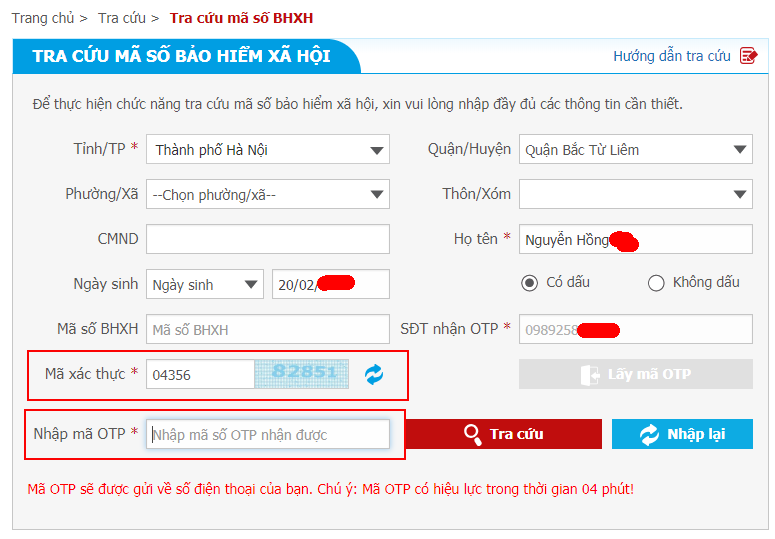Click the Lấy mã OTP button
This screenshot has height=539, width=775.
(x=636, y=374)
